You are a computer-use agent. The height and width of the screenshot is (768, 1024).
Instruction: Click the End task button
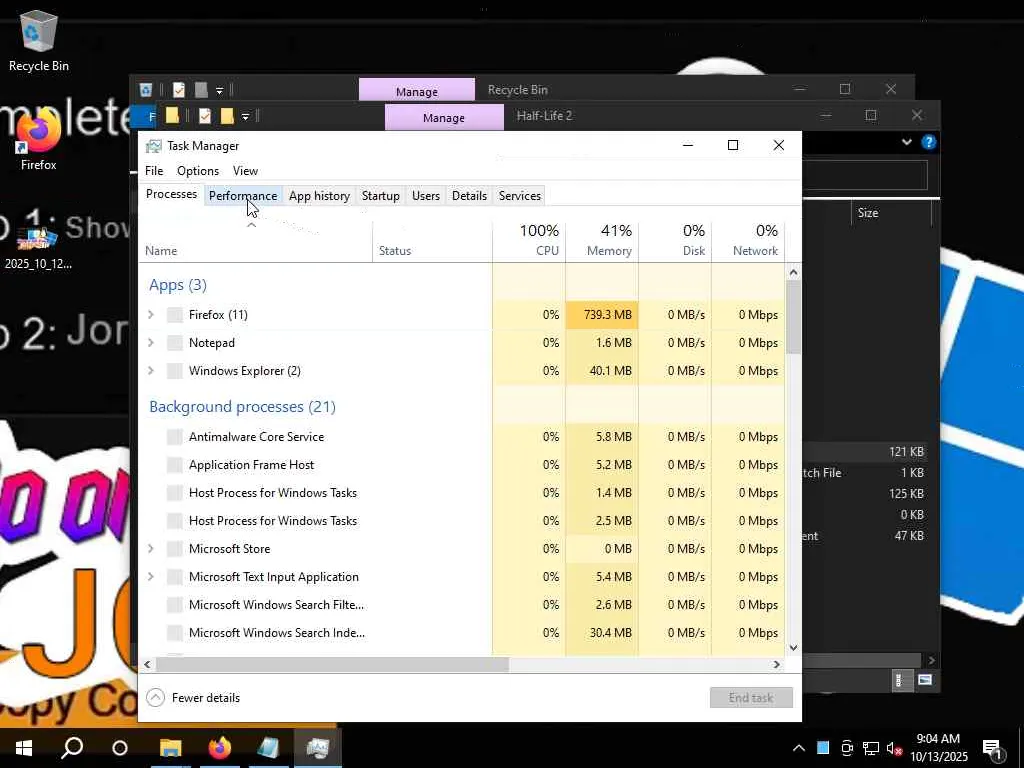point(751,698)
